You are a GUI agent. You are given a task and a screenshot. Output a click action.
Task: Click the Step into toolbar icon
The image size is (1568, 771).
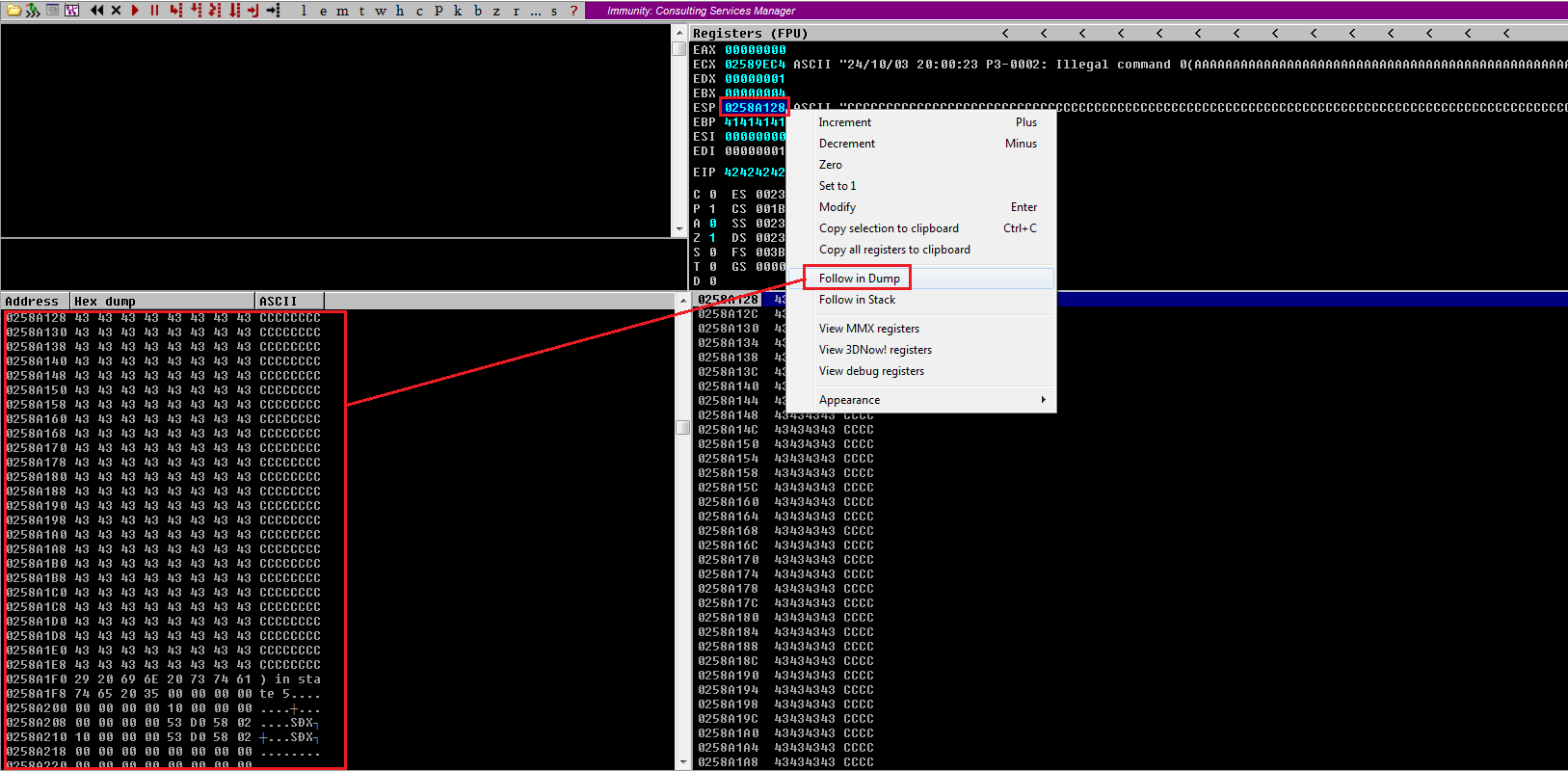pos(175,11)
